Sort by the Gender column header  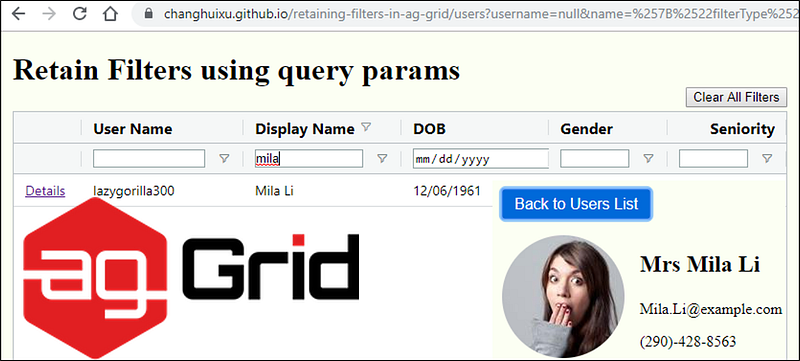[586, 129]
